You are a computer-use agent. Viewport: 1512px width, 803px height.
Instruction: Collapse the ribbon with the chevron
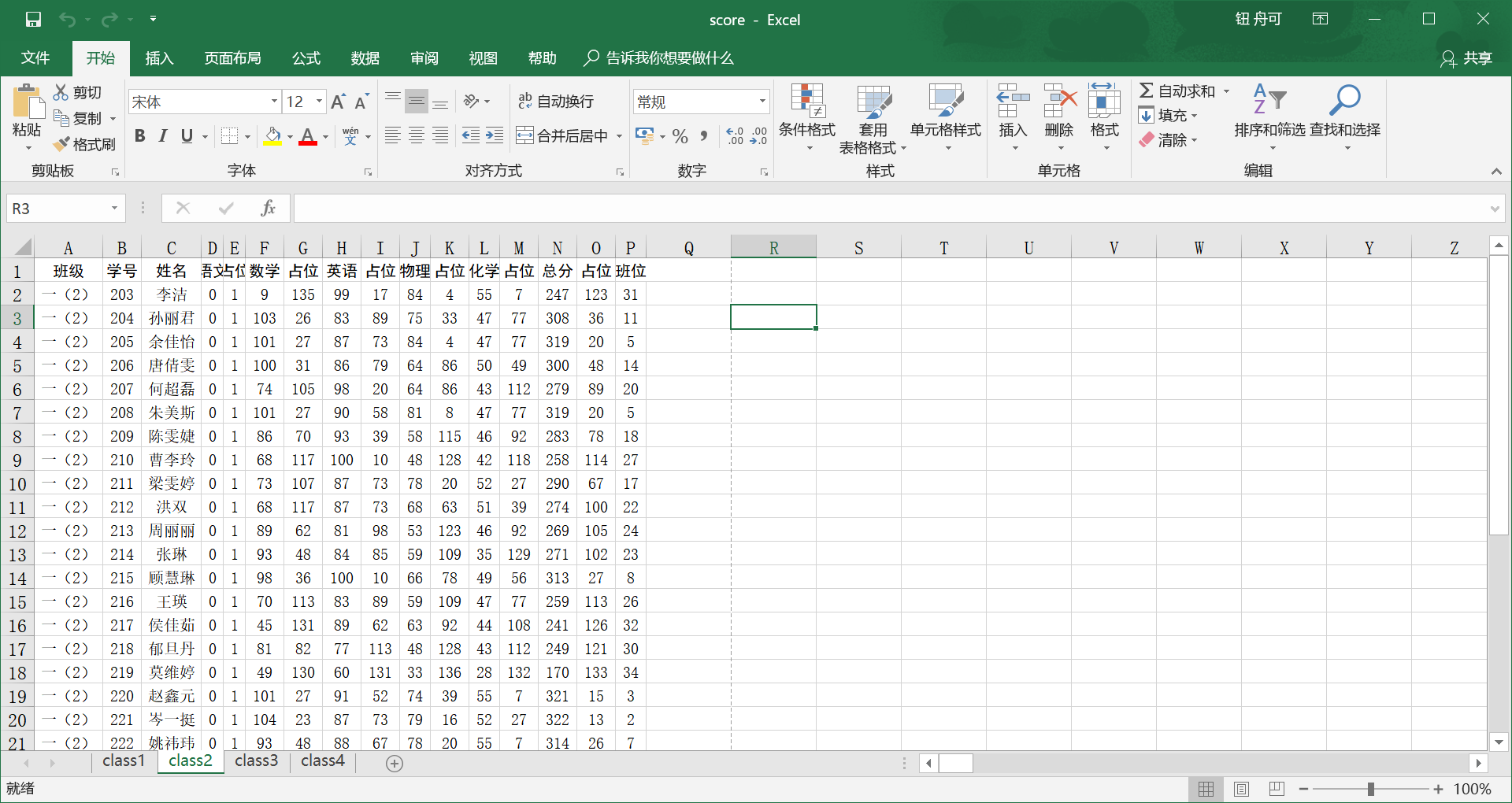[x=1495, y=171]
